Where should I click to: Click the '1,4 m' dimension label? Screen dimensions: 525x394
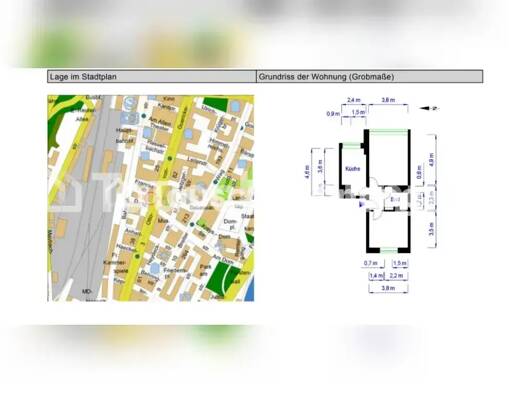coord(376,275)
